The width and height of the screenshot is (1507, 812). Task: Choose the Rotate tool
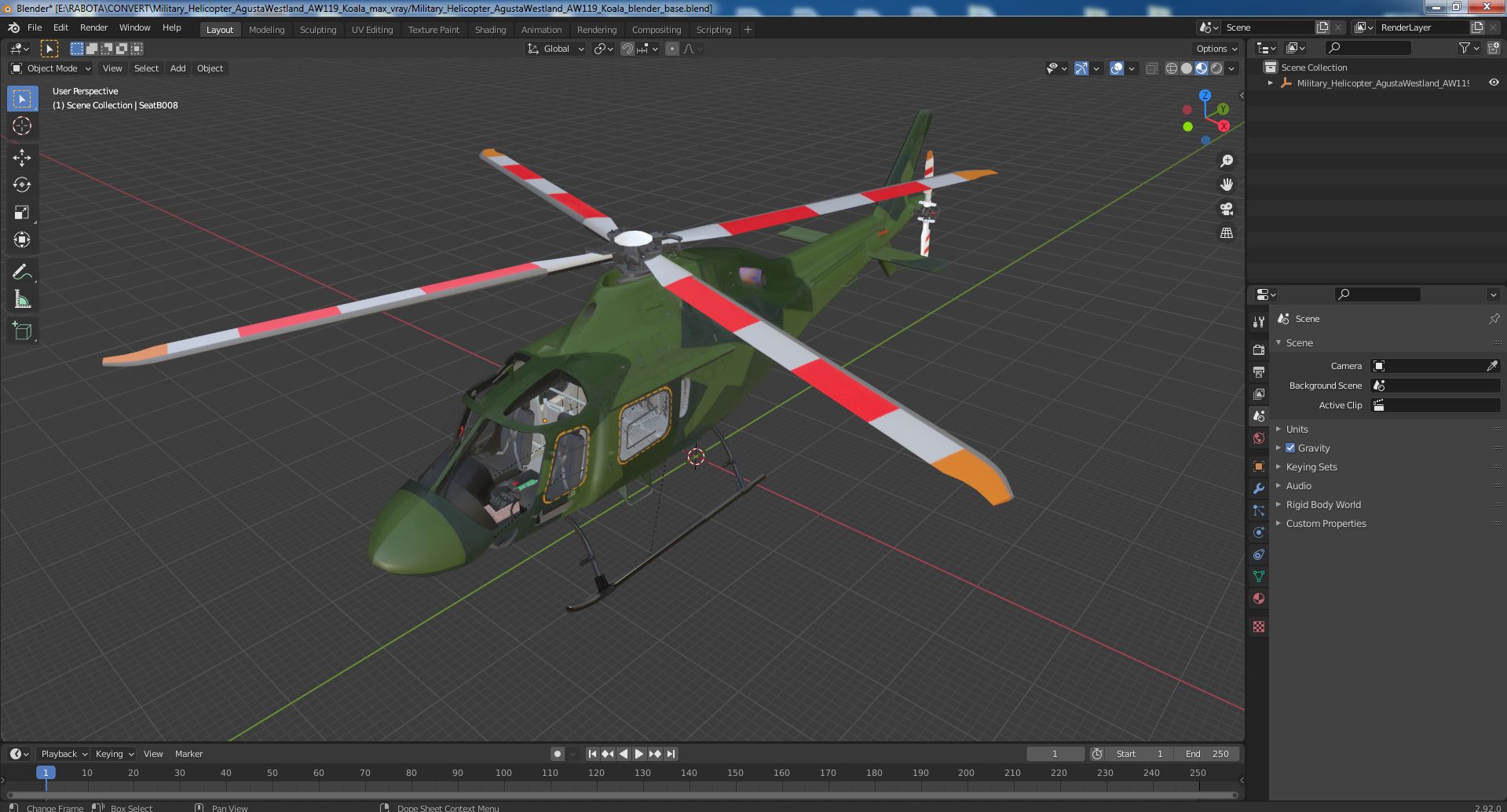(x=22, y=185)
